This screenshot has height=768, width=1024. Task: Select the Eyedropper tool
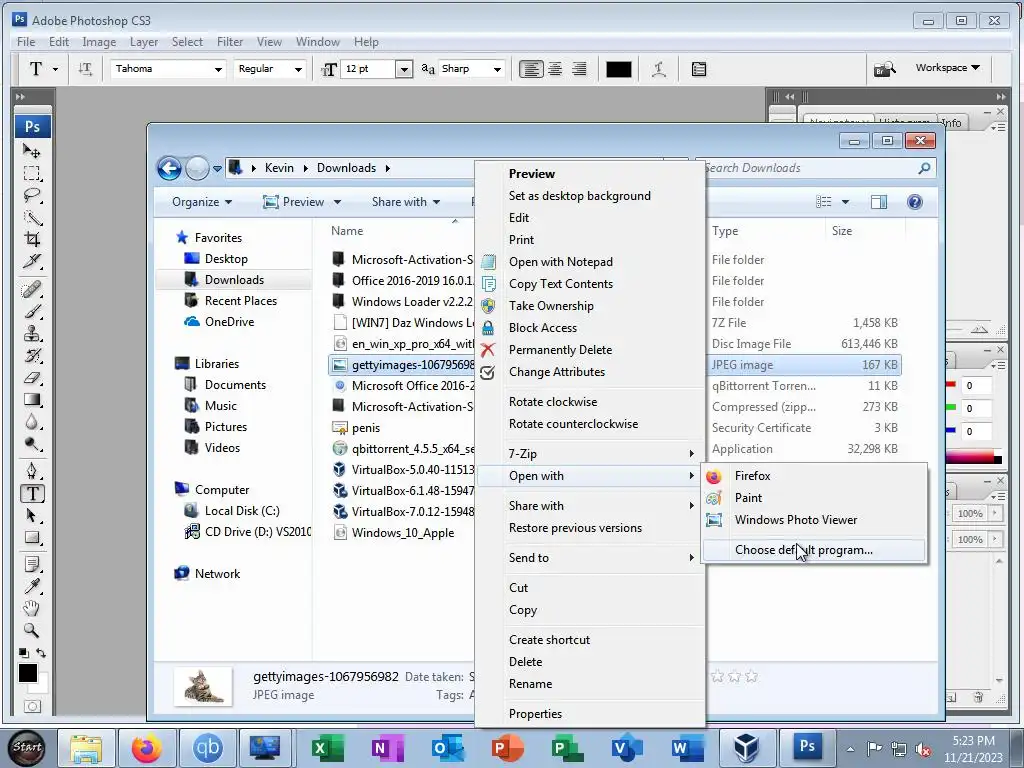point(32,586)
